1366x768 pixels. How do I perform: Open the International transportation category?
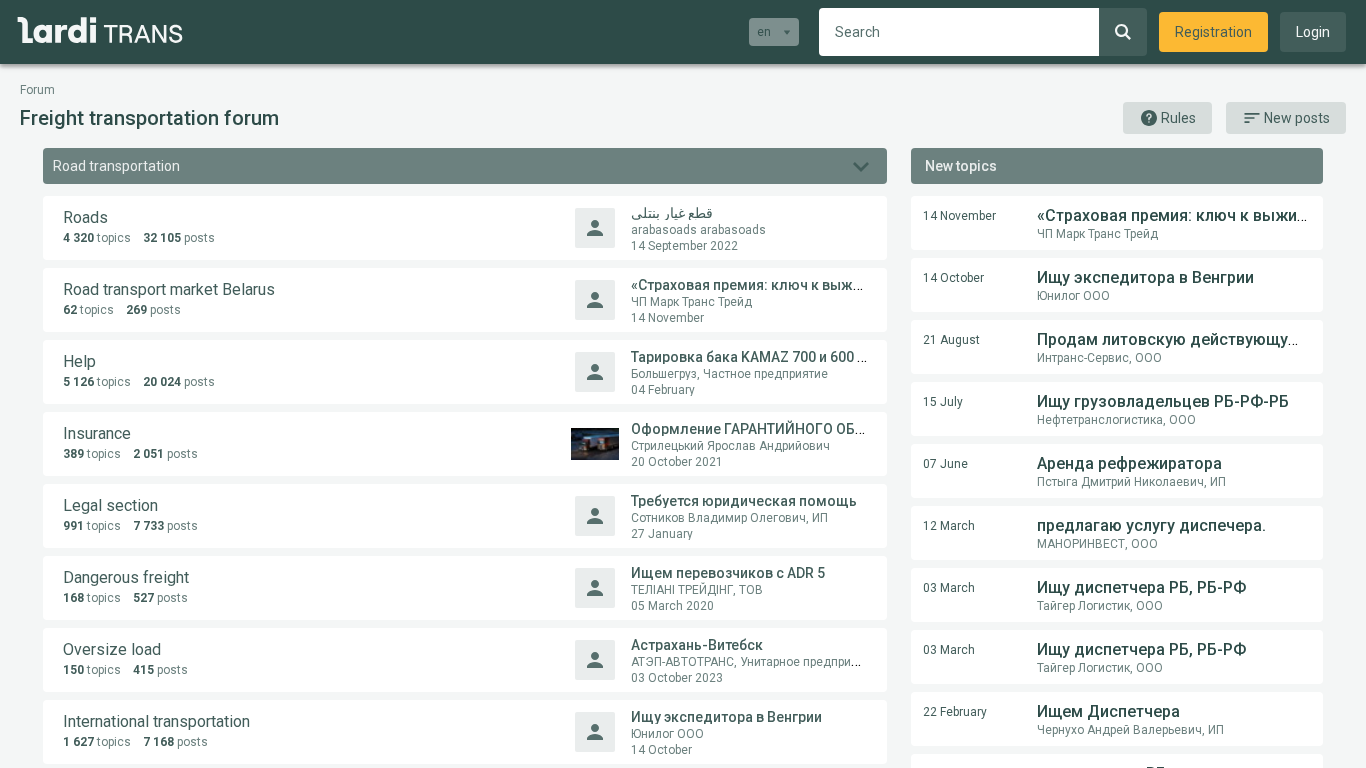[x=156, y=721]
